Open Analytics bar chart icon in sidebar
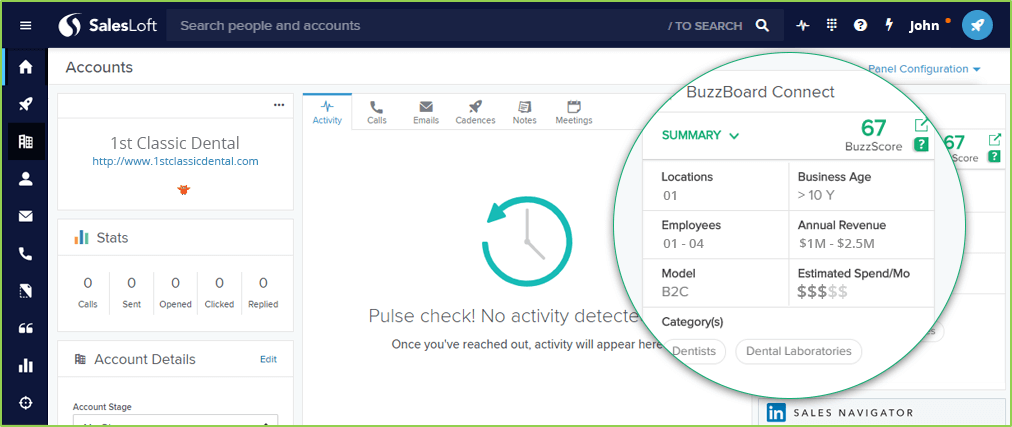The height and width of the screenshot is (427, 1012). point(25,366)
